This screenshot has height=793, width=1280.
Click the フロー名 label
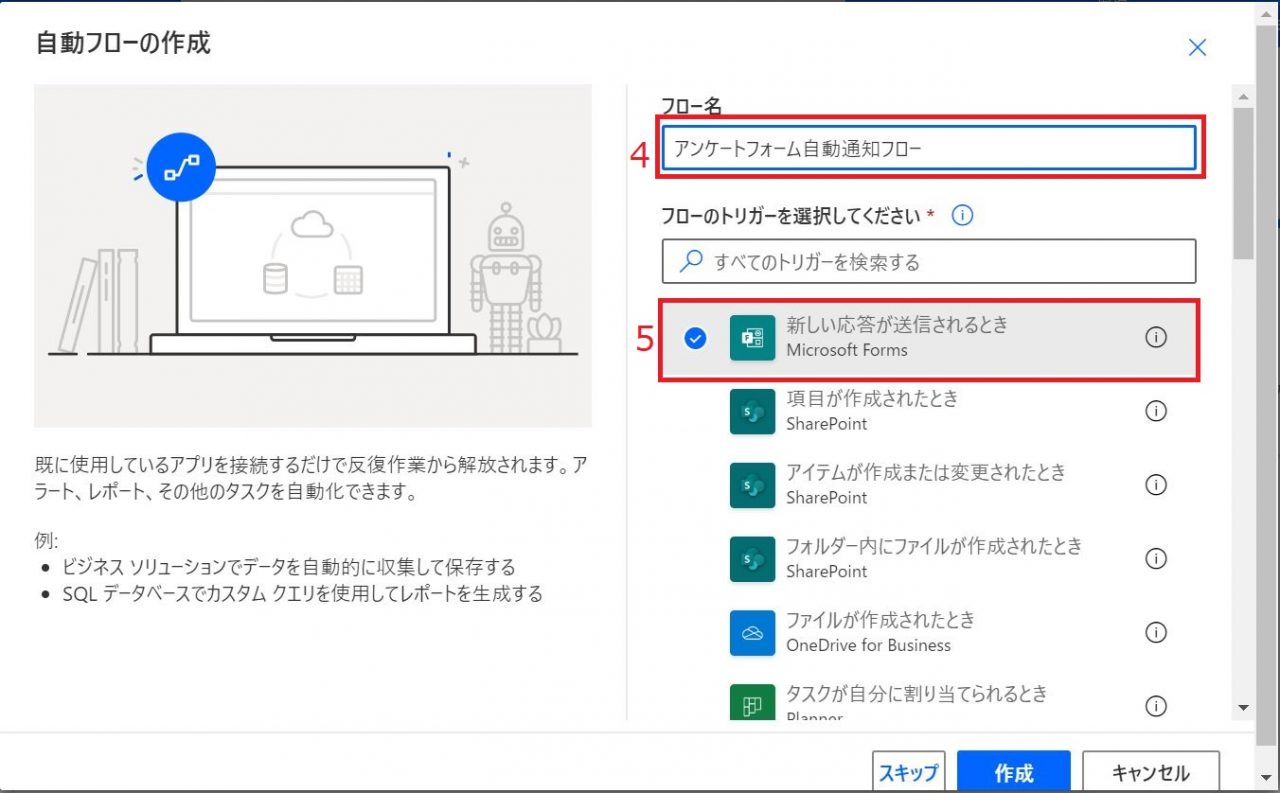pyautogui.click(x=692, y=105)
